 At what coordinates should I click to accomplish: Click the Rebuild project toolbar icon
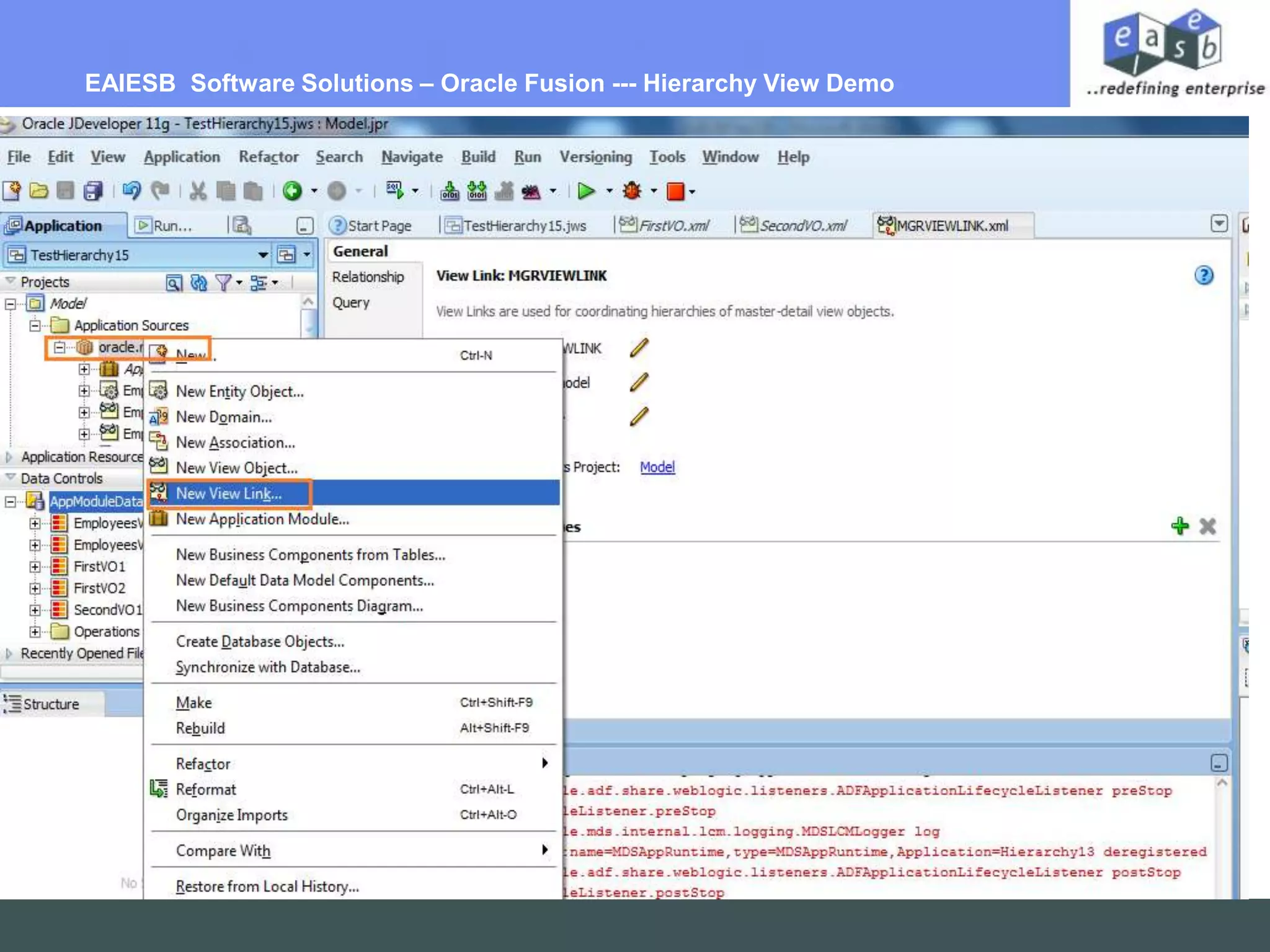click(477, 191)
